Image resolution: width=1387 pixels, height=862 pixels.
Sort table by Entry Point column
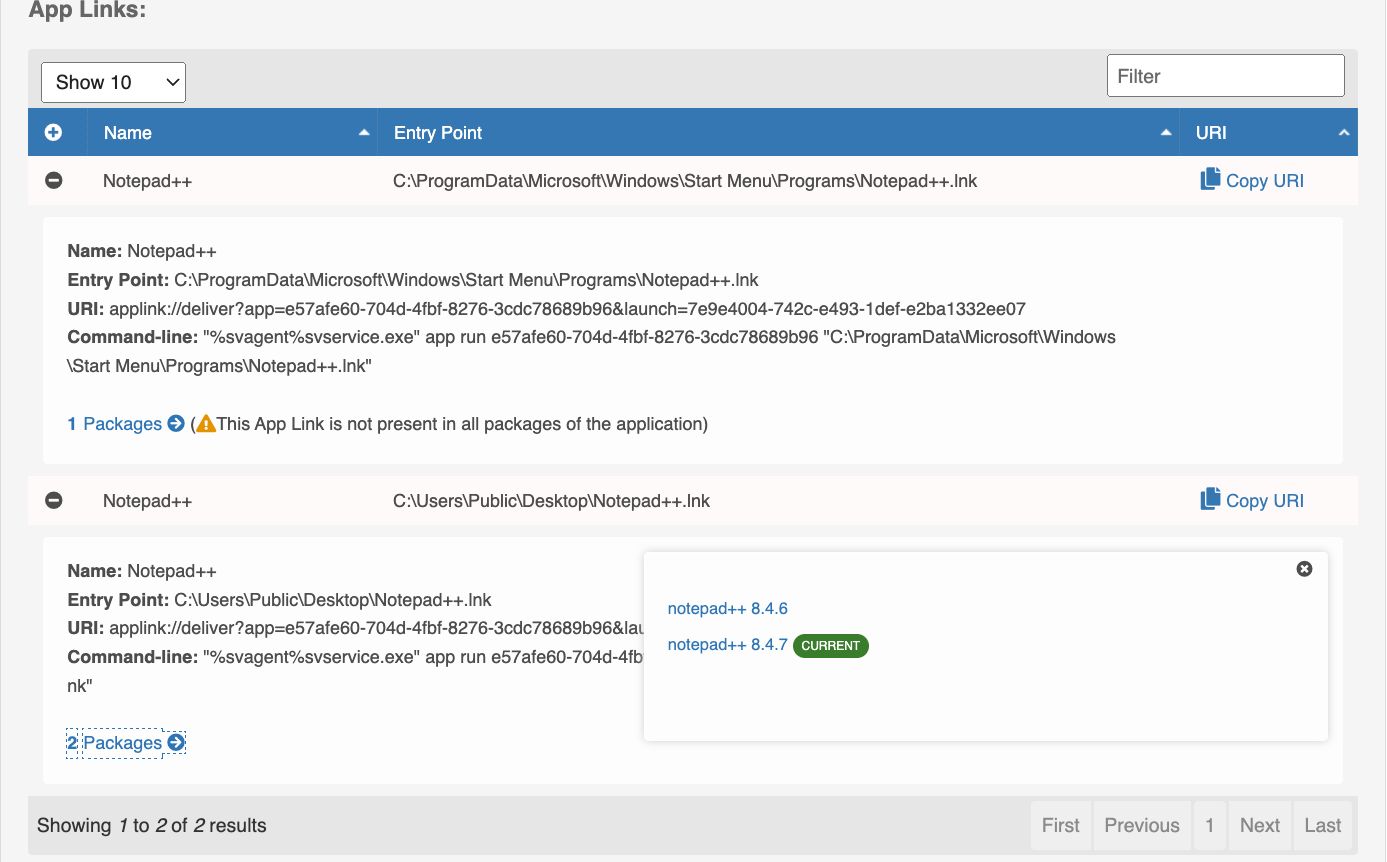(779, 132)
